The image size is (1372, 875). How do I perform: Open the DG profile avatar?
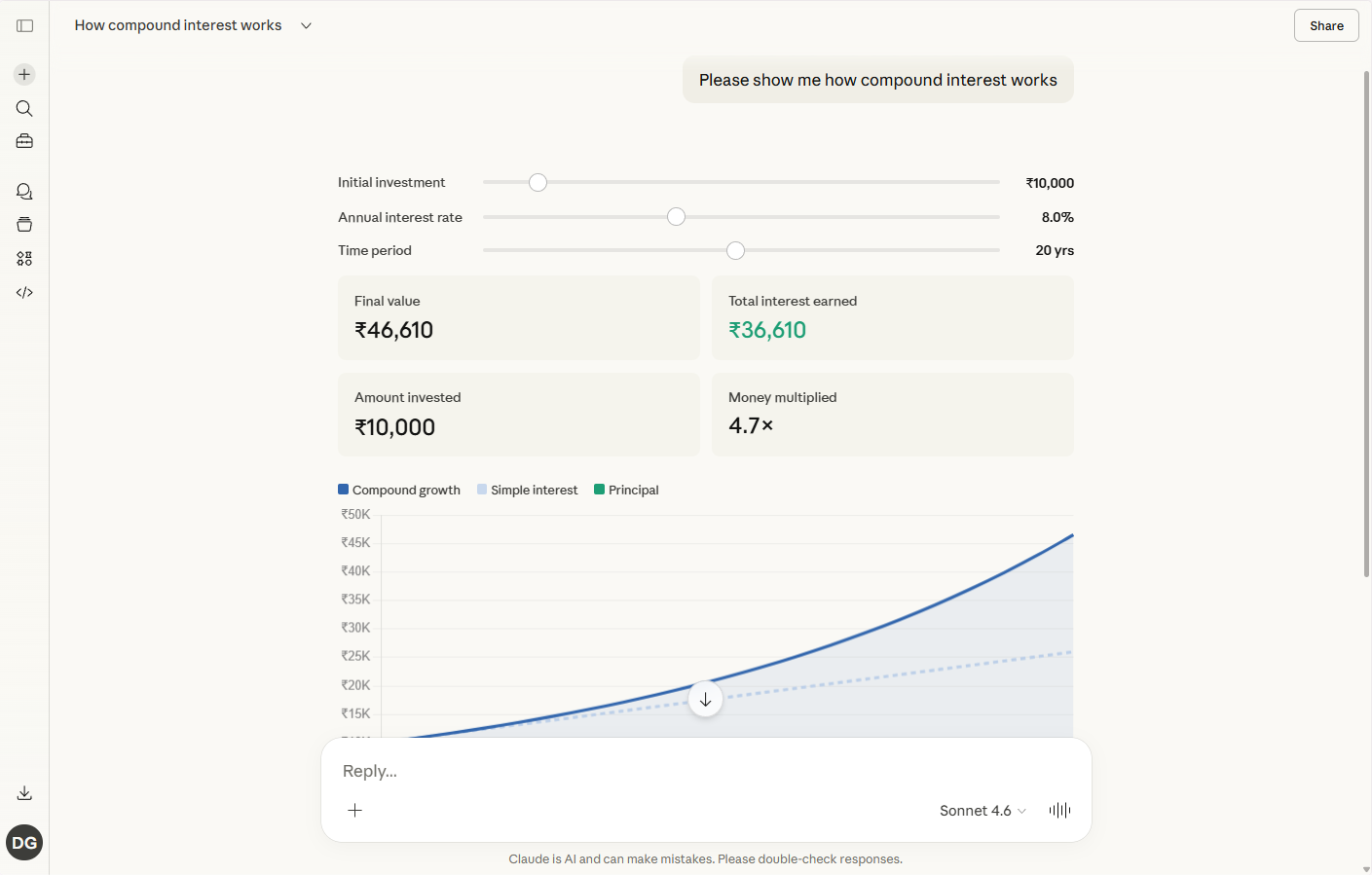point(24,843)
